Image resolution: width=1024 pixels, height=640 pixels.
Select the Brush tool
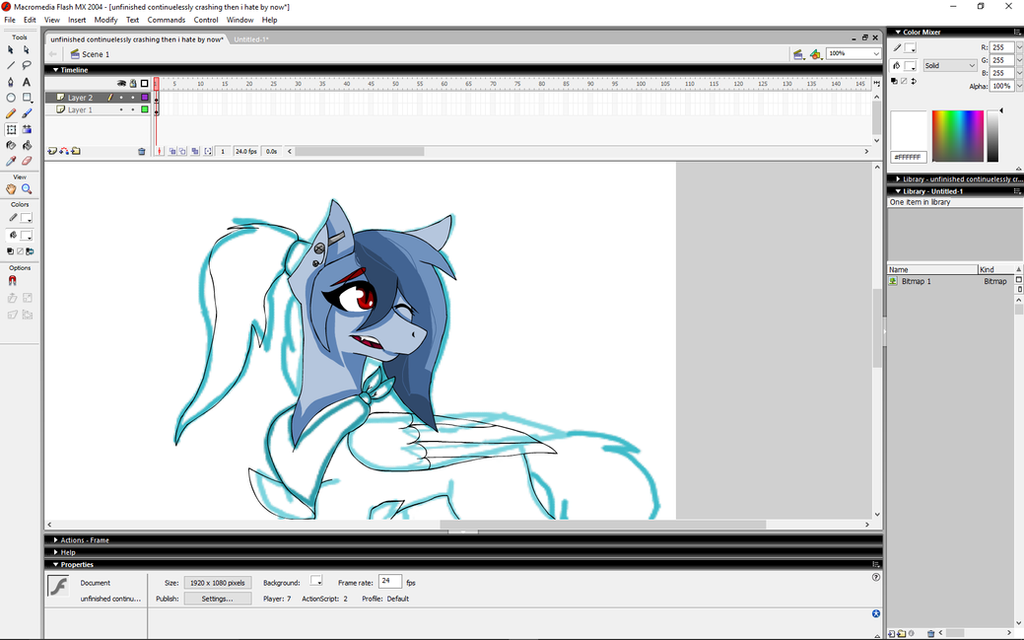(26, 113)
